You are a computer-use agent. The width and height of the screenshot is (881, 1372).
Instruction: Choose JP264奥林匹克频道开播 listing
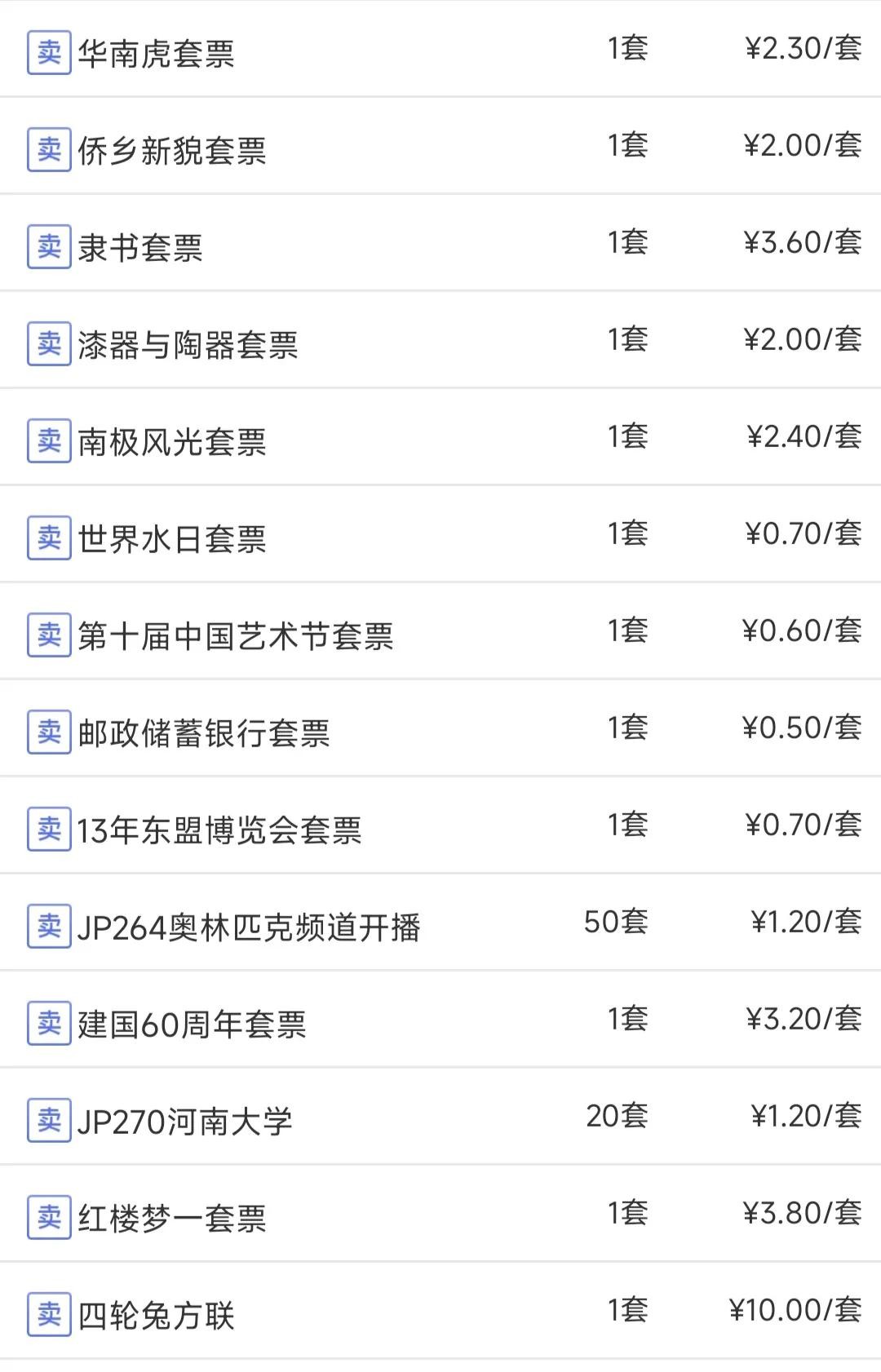tap(249, 927)
